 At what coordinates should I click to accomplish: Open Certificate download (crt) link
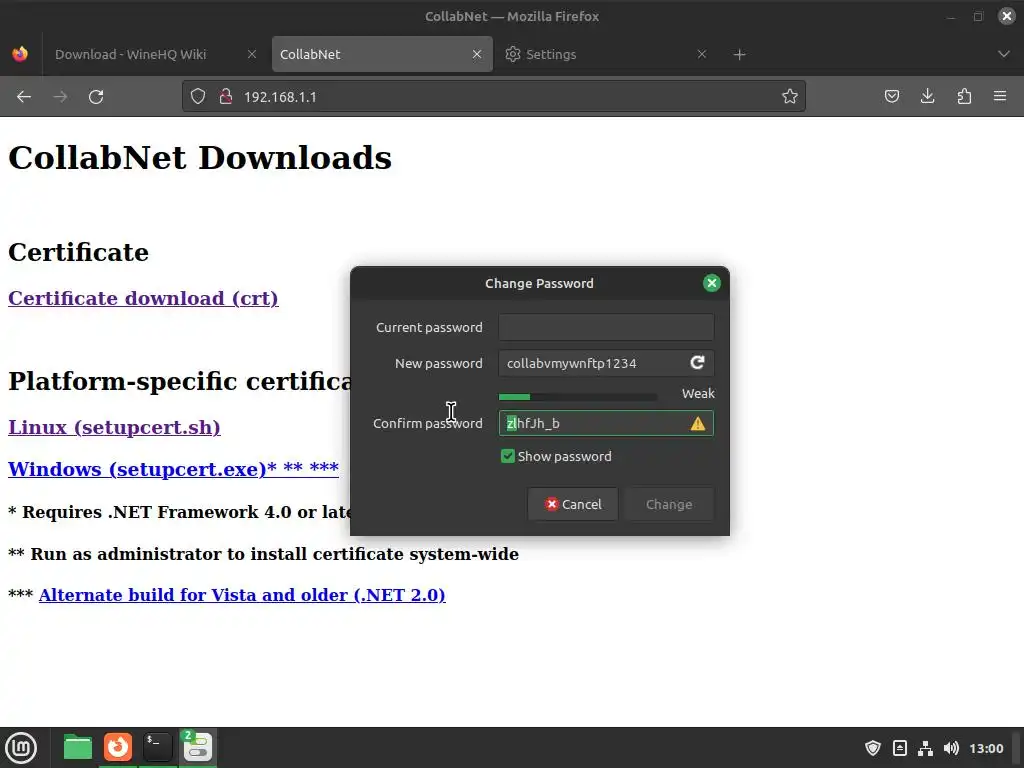tap(143, 298)
